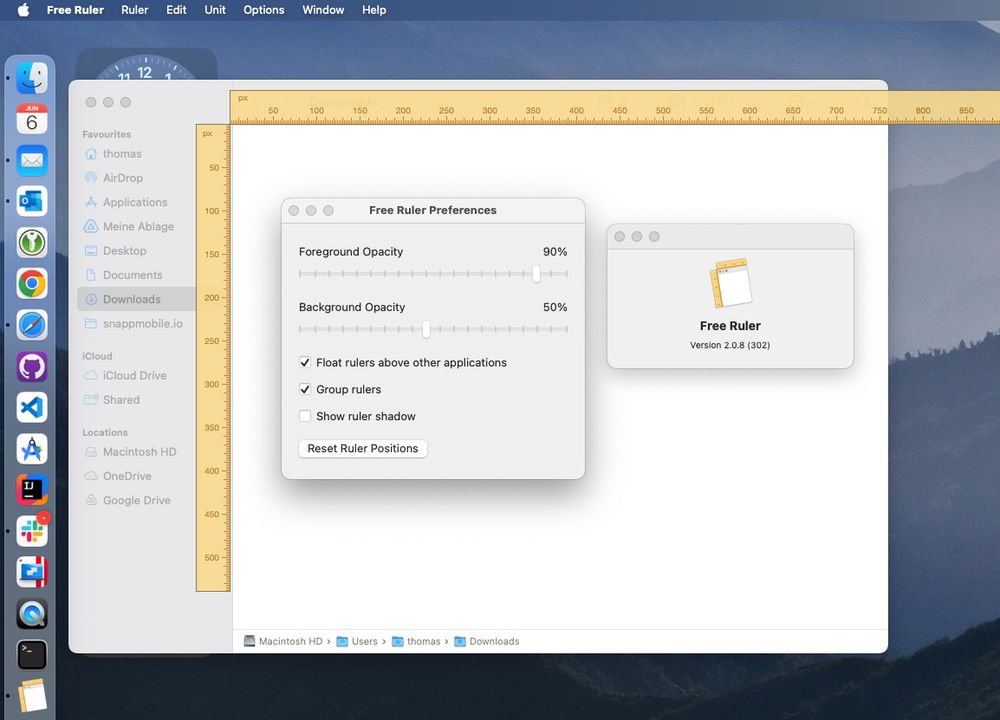Screen dimensions: 1000x720
Task: Open Slack with notification badge in Dock
Action: click(32, 531)
